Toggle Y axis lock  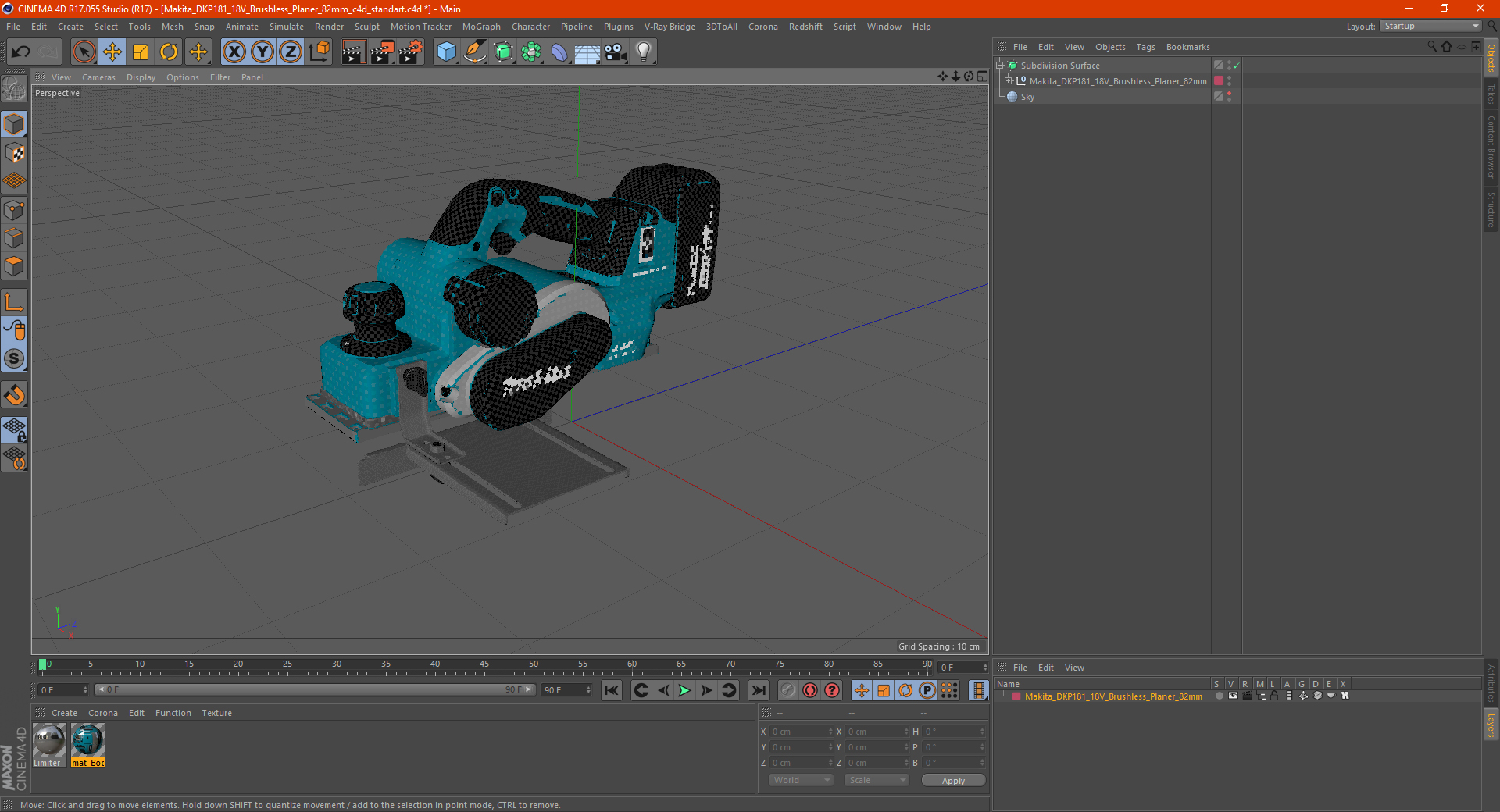(262, 52)
